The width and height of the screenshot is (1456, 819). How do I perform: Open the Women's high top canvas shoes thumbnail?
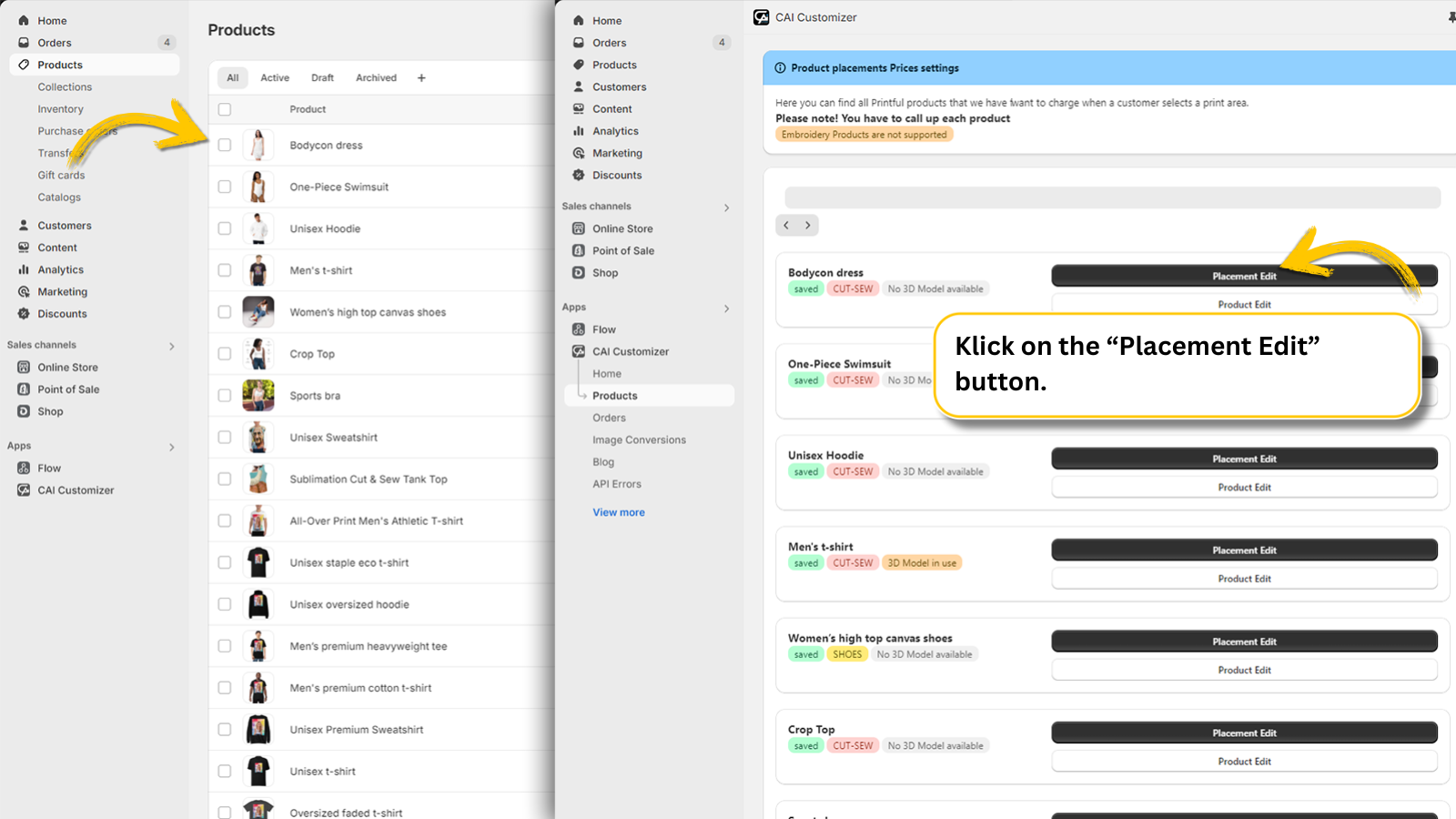coord(258,312)
